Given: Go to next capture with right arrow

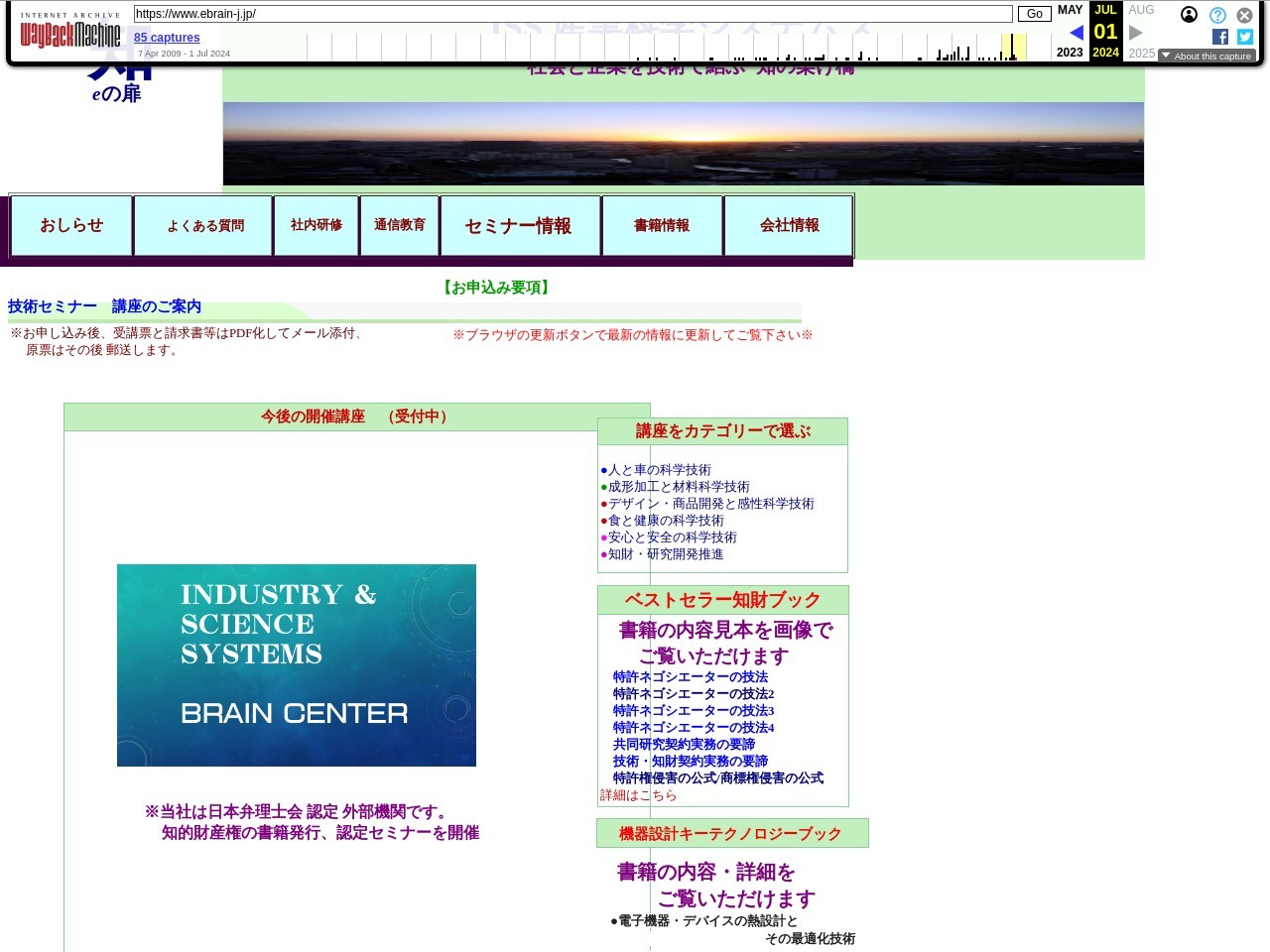Looking at the screenshot, I should pos(1136,33).
